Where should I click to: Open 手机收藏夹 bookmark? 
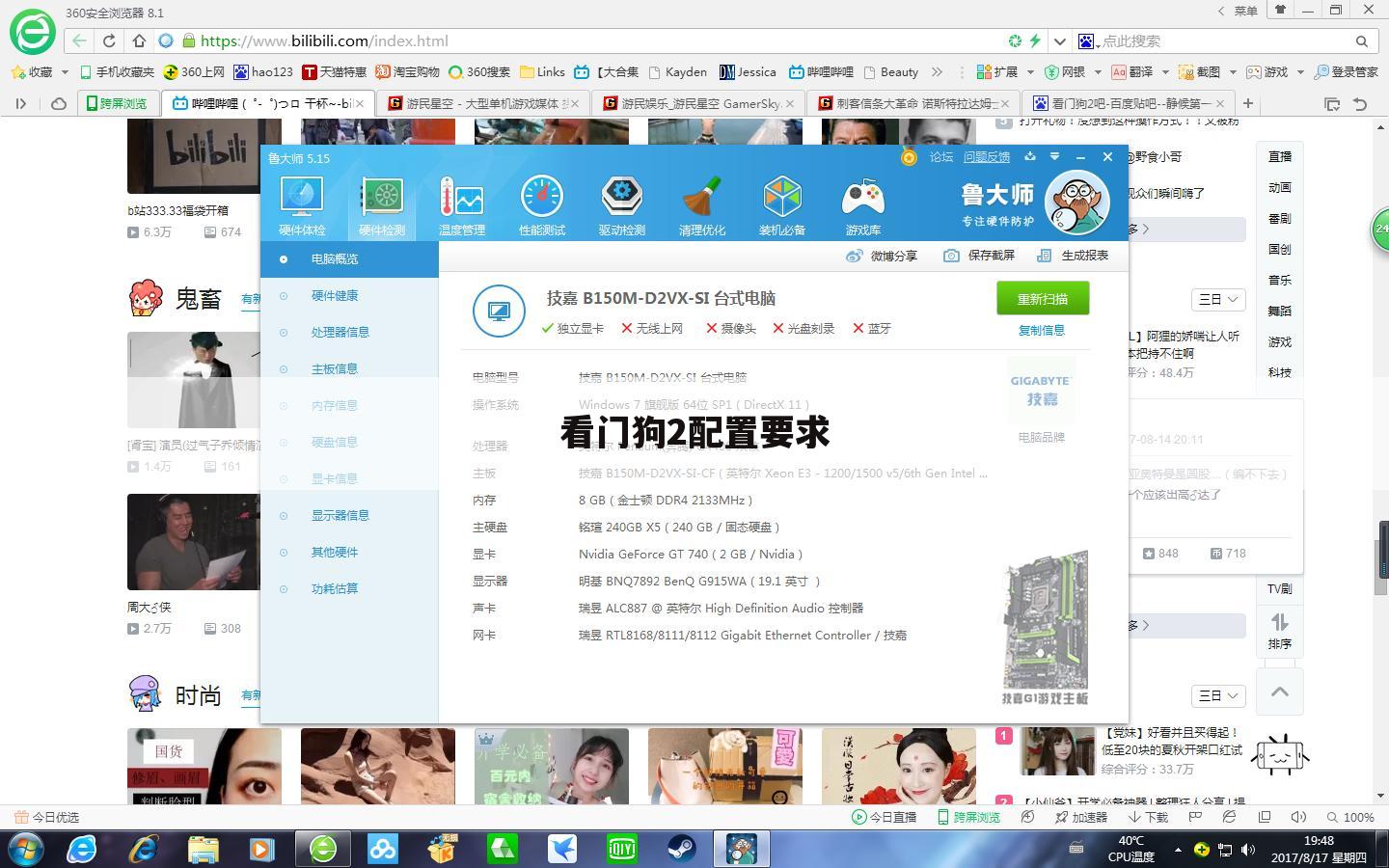point(118,71)
